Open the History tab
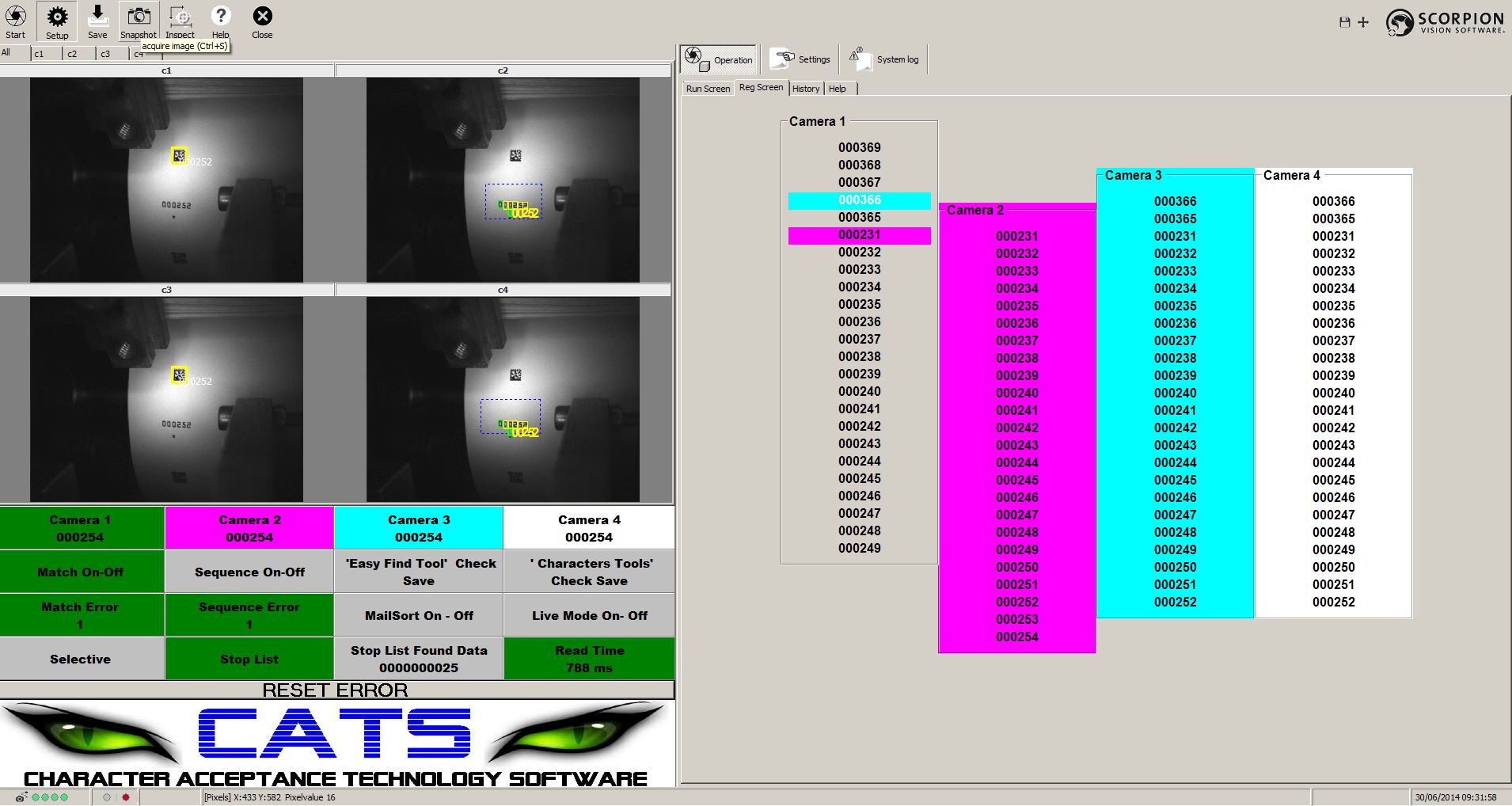 click(x=806, y=89)
